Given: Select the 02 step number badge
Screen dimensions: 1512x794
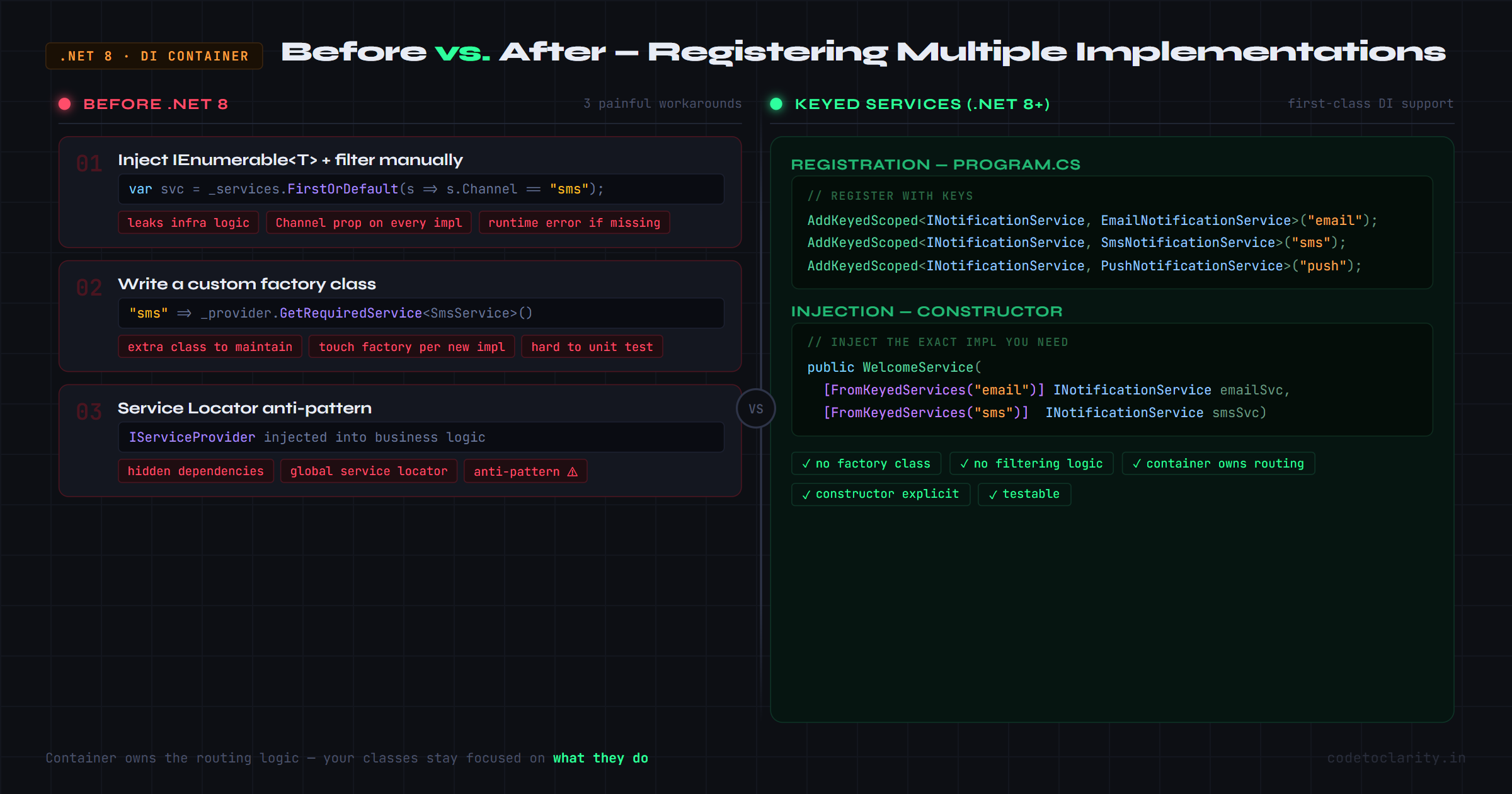Looking at the screenshot, I should coord(88,287).
